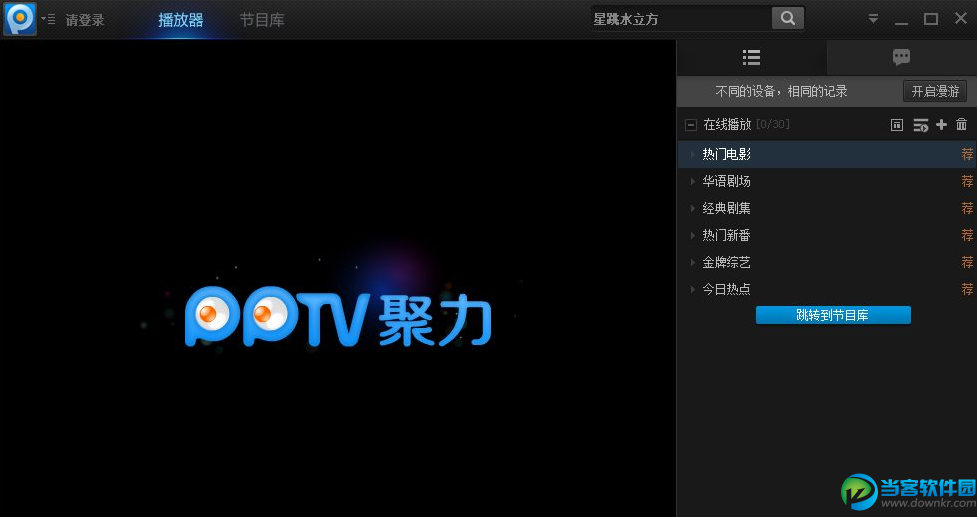
Task: Close the PPTV window
Action: pos(961,19)
